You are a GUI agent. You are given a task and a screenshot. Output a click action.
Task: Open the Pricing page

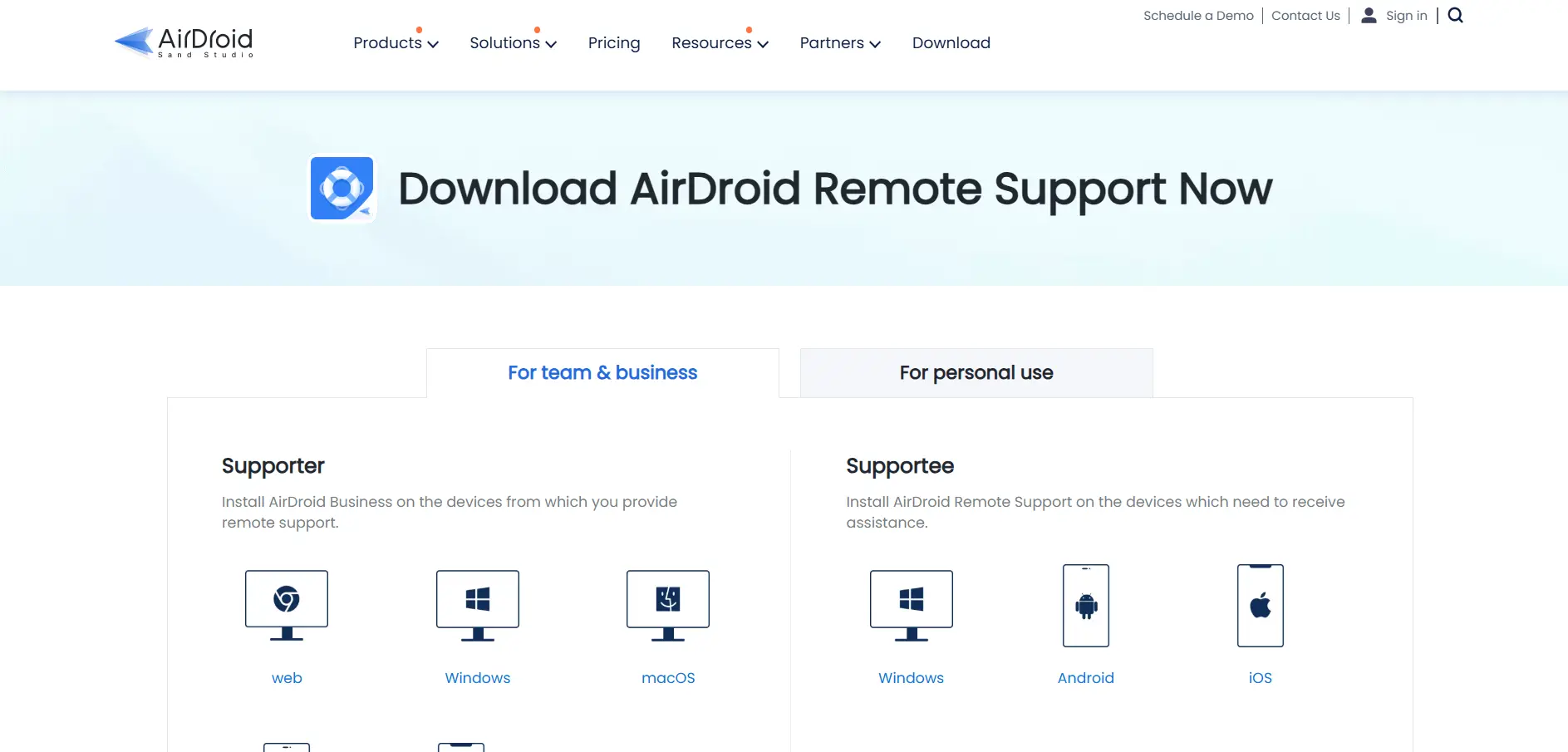tap(614, 43)
